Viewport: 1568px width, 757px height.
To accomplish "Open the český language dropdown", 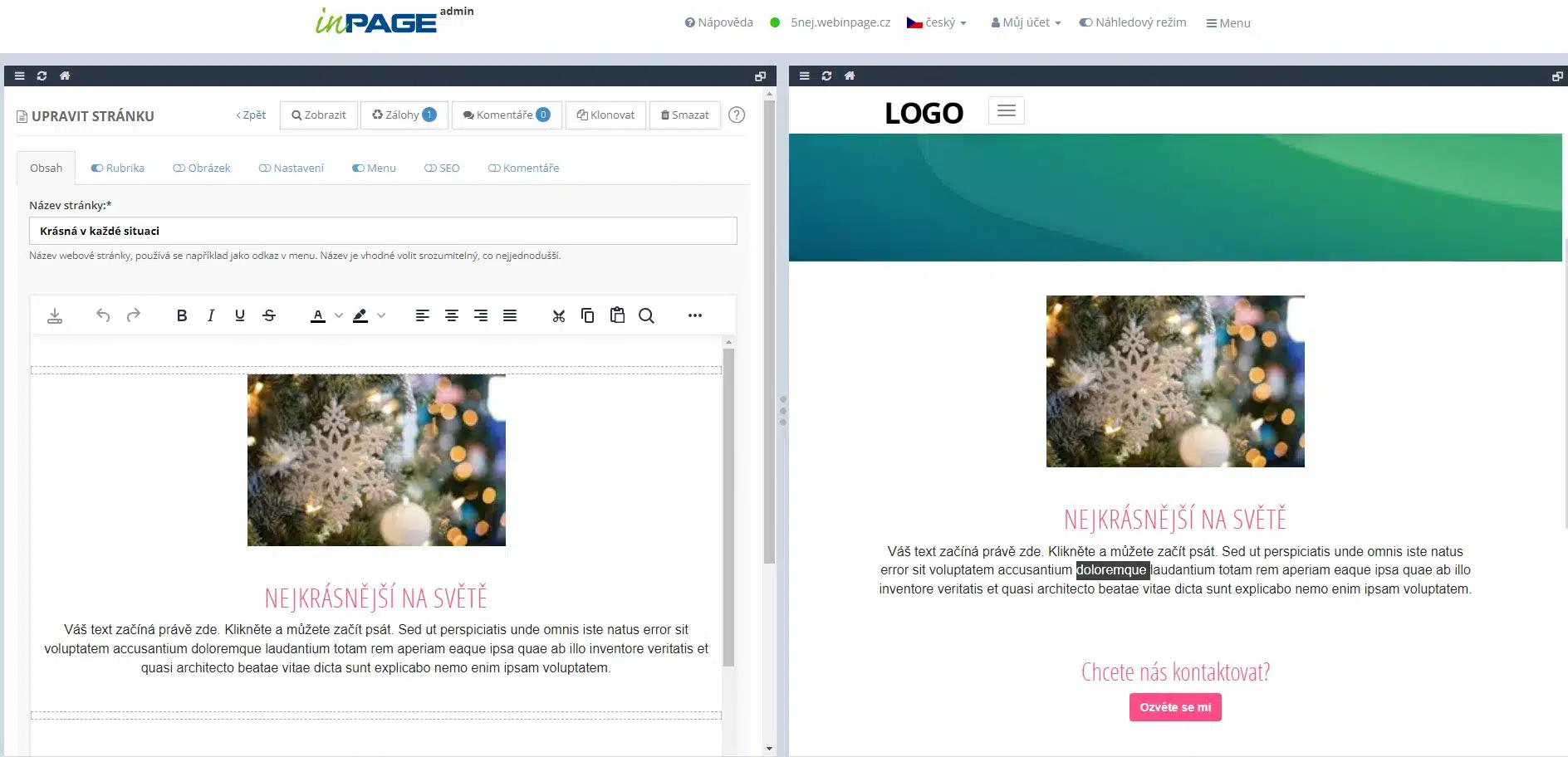I will pos(937,22).
